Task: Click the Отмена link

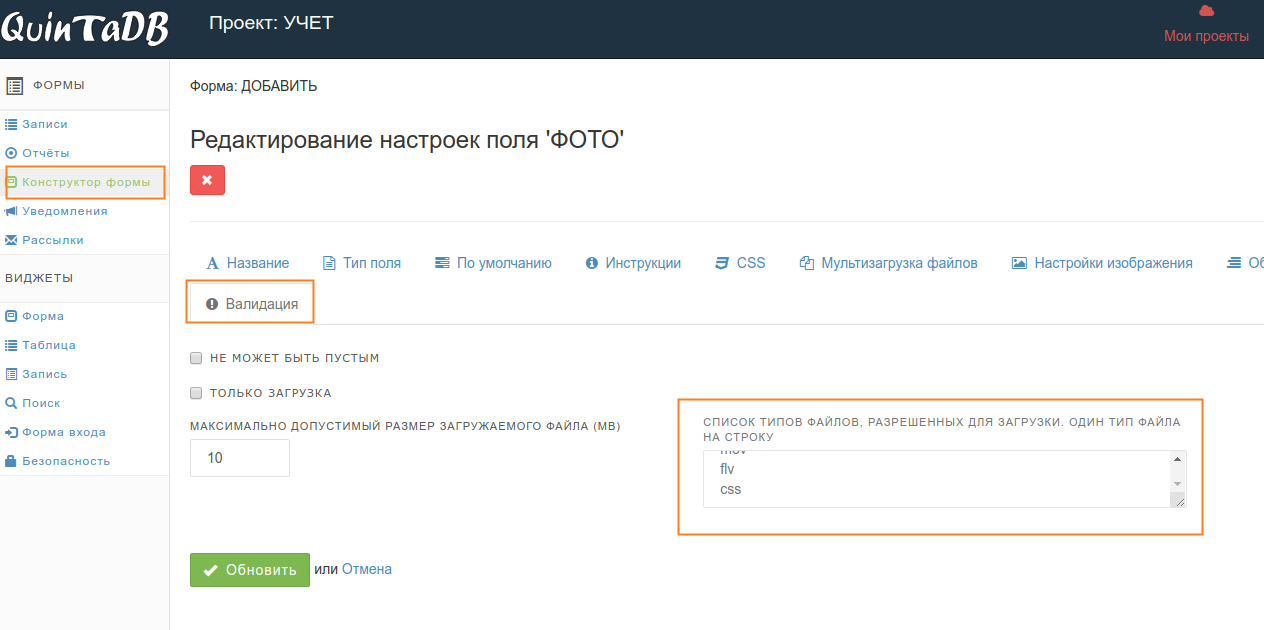Action: [367, 569]
